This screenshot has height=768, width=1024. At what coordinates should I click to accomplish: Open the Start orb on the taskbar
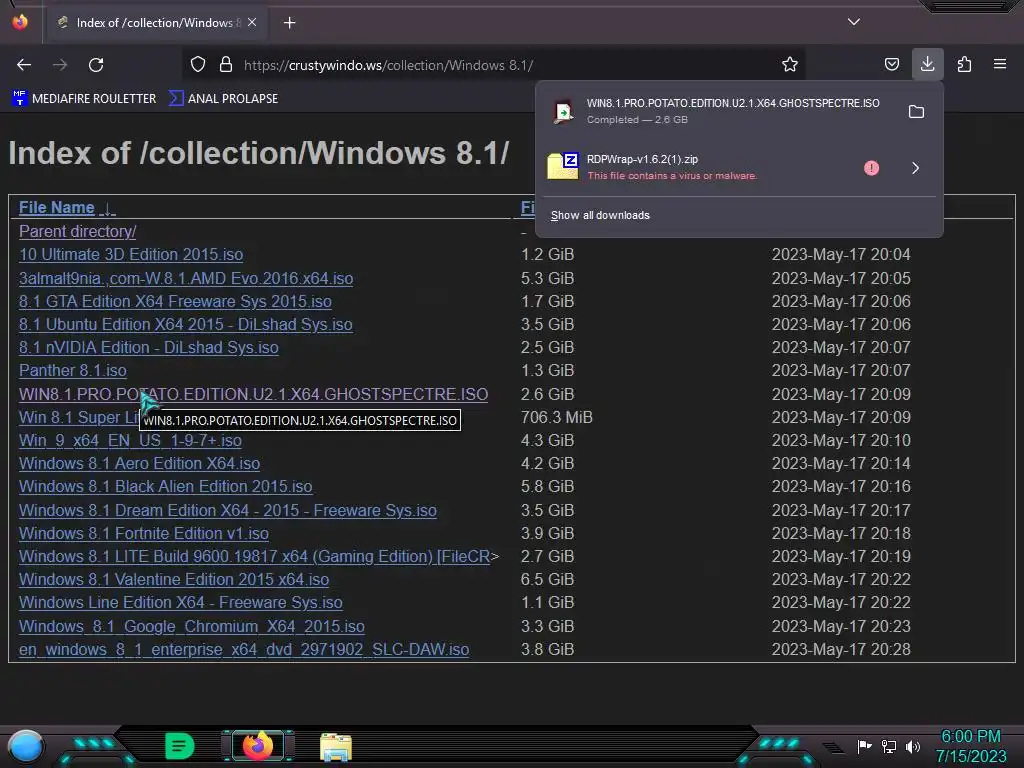25,746
